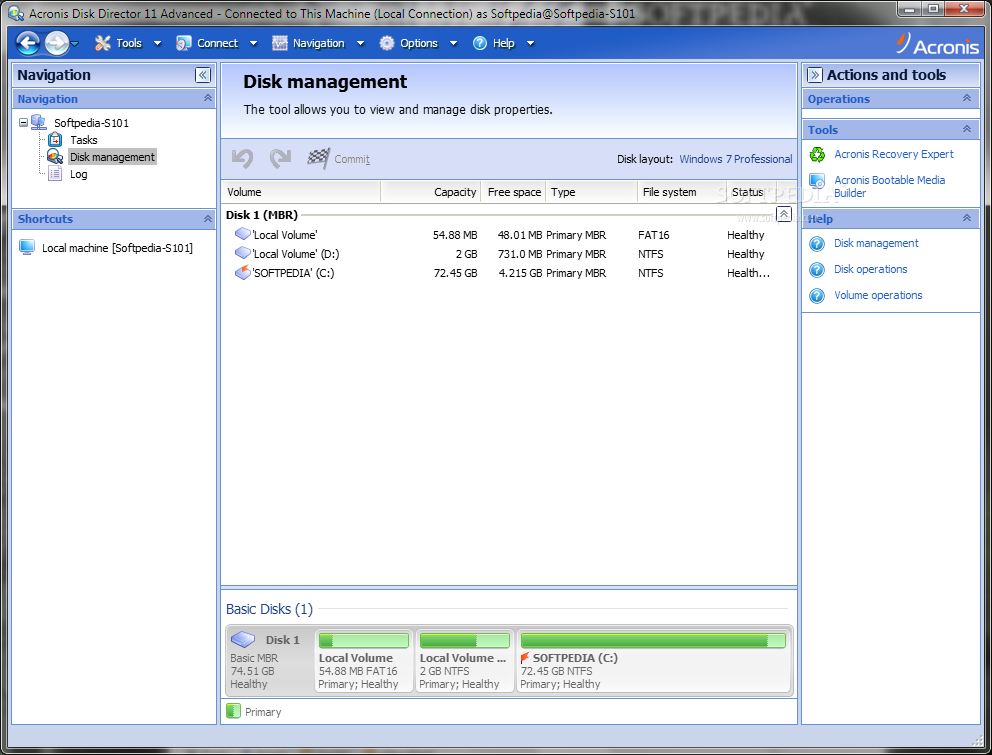Image resolution: width=992 pixels, height=755 pixels.
Task: Open Disk operations help topic
Action: point(870,270)
